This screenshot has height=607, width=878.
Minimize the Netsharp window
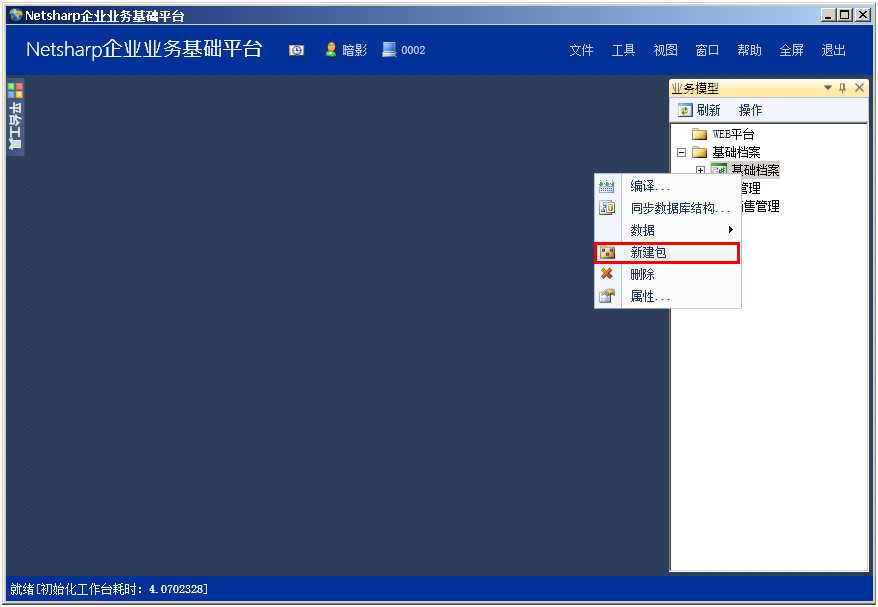pos(828,15)
